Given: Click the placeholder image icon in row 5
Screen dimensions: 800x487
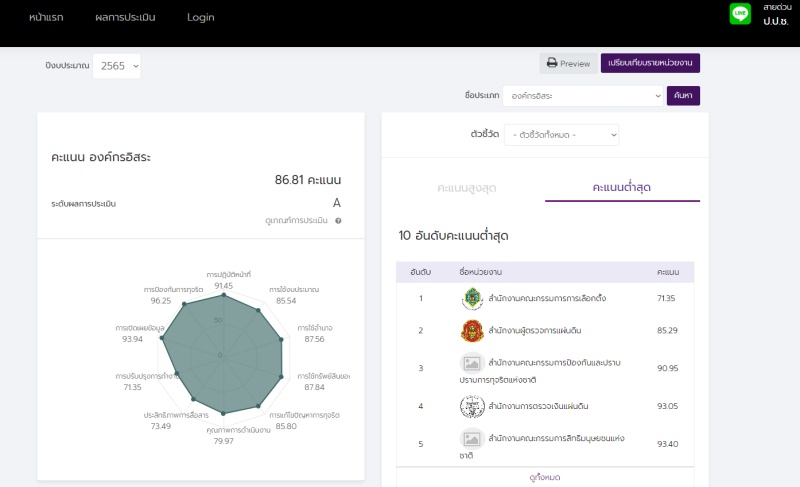Looking at the screenshot, I should (x=471, y=439).
